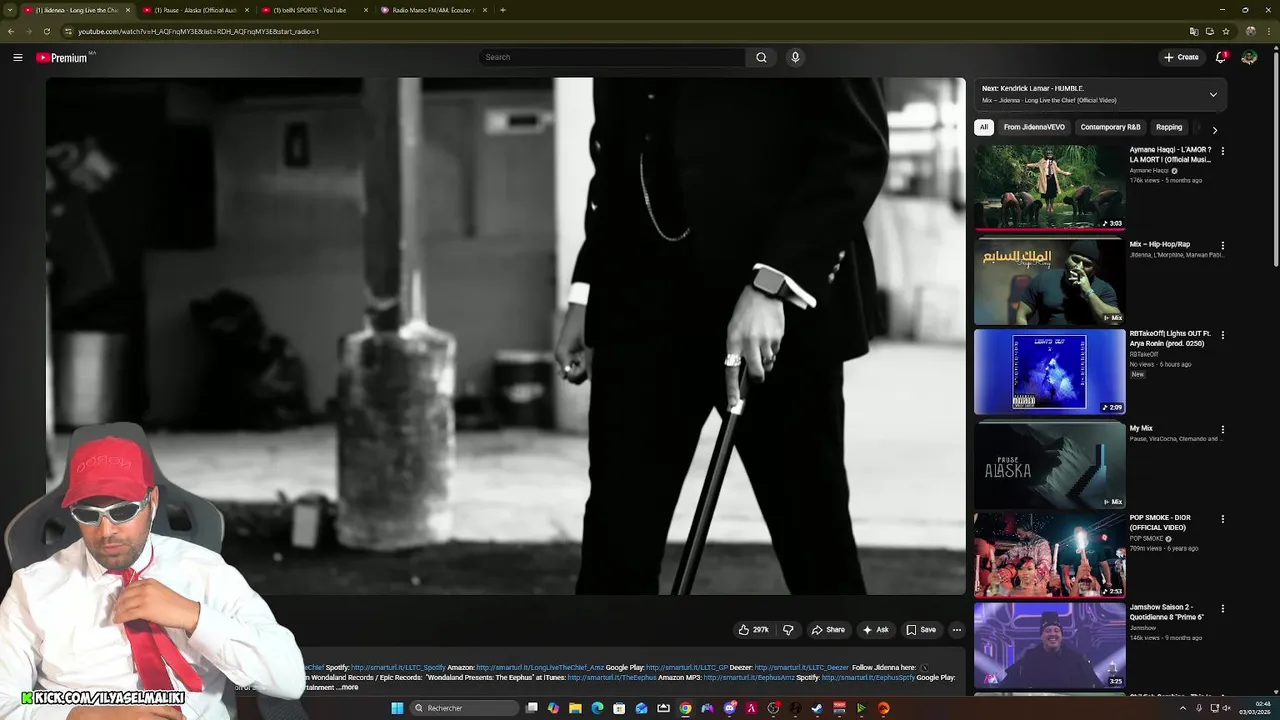Screen dimensions: 1280x720
Task: Open the POP SMOKE DIOR thumbnail
Action: (x=1049, y=555)
